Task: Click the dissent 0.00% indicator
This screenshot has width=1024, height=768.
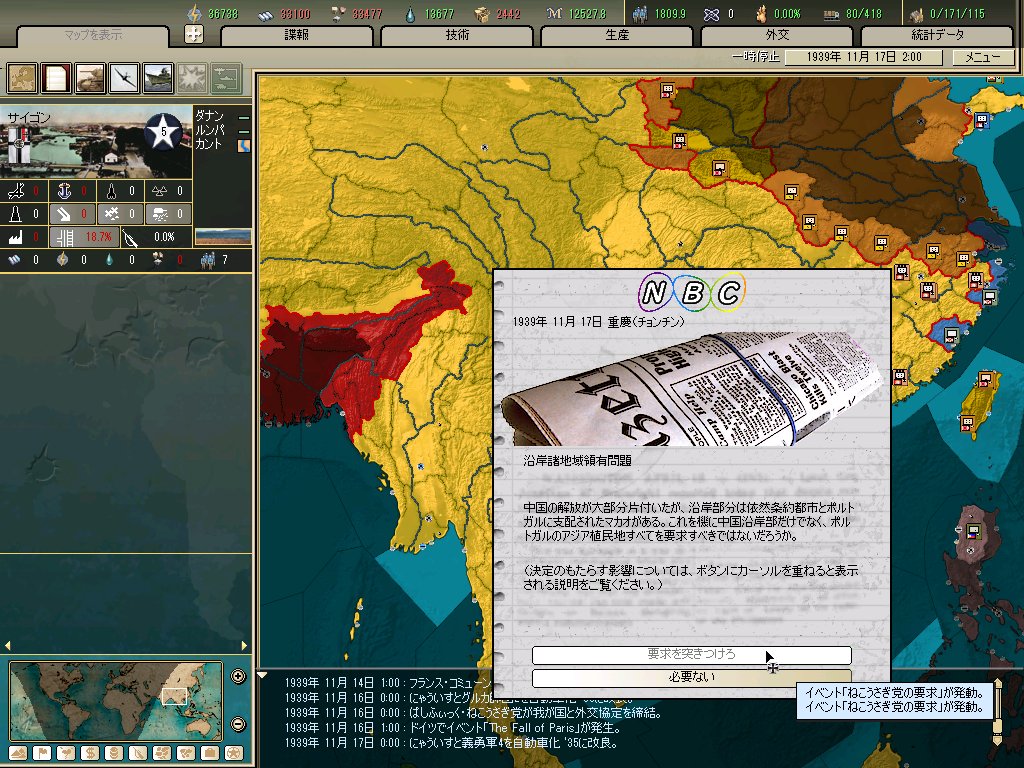Action: pyautogui.click(x=786, y=14)
